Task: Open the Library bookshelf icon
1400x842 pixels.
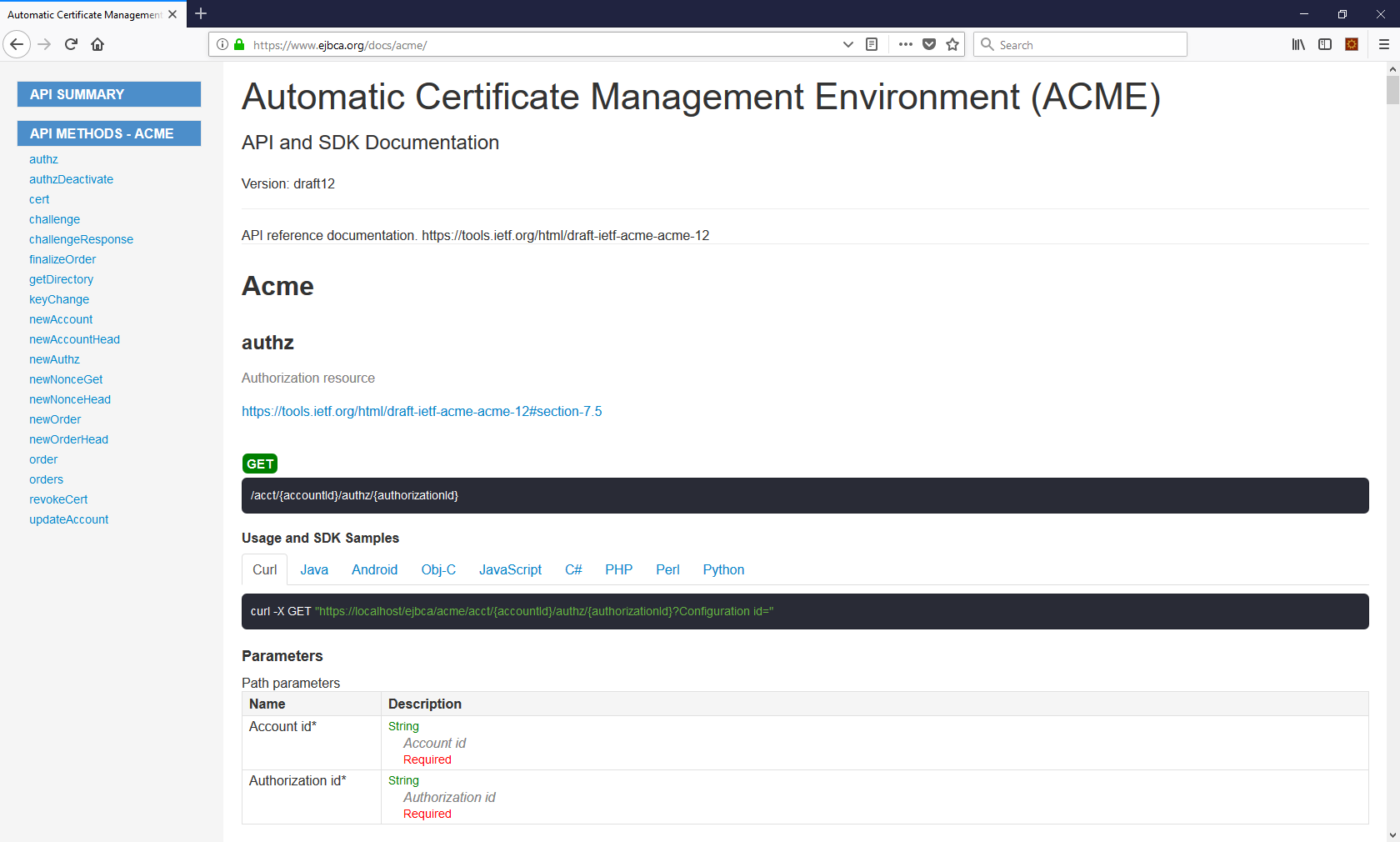Action: (x=1298, y=44)
